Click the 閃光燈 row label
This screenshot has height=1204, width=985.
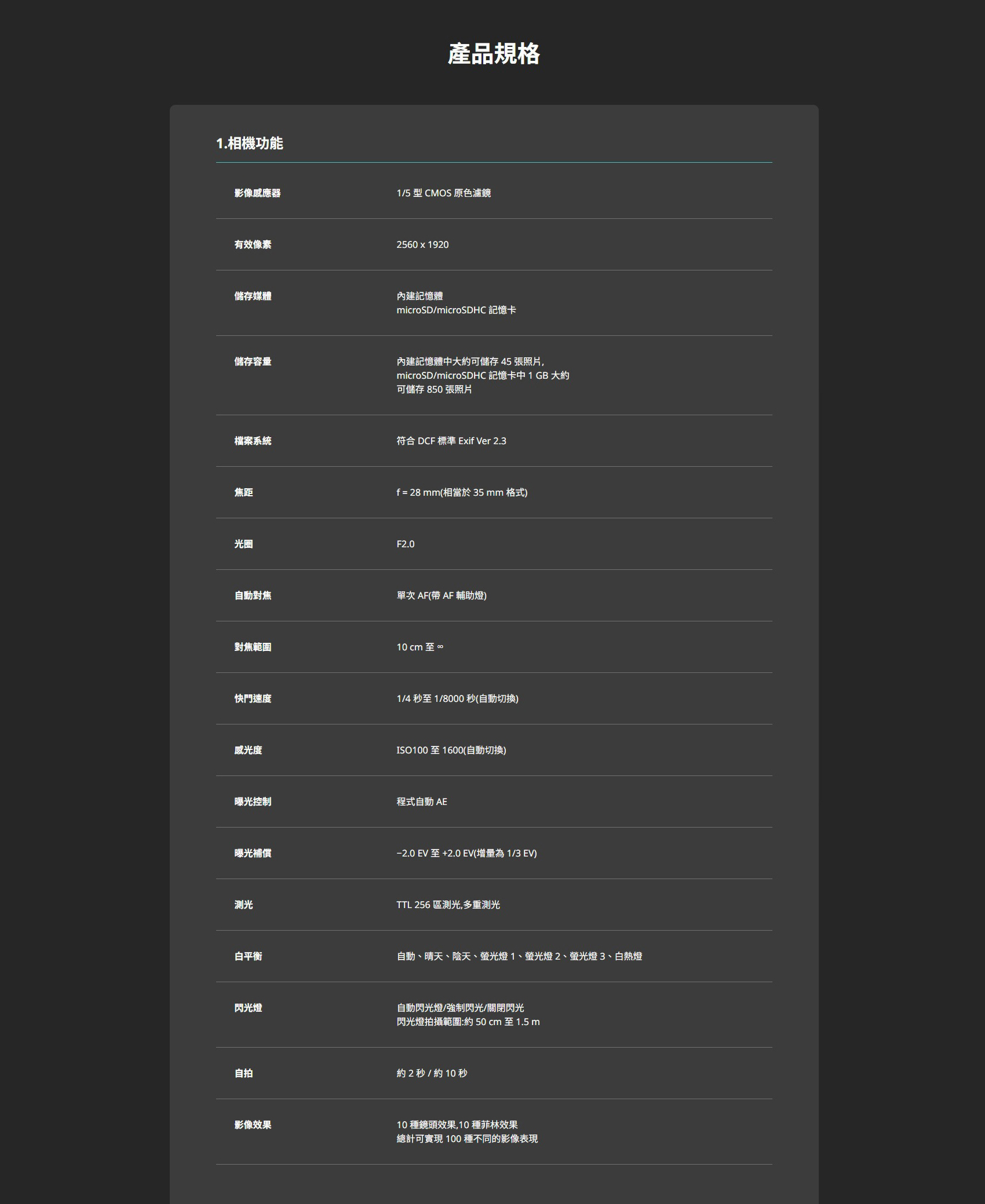248,1008
